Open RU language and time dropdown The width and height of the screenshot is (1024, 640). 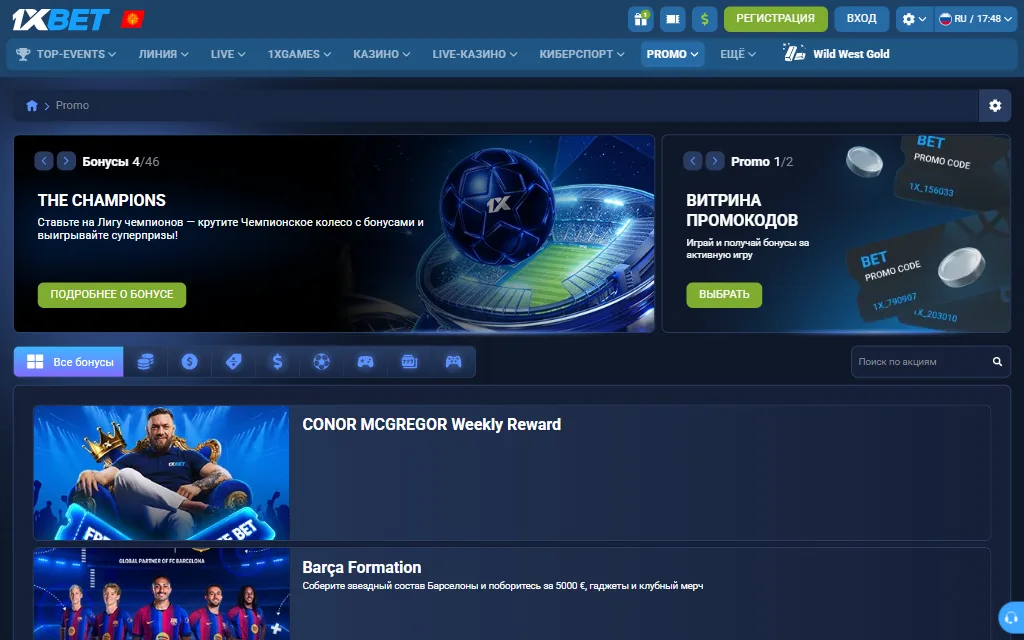click(975, 19)
